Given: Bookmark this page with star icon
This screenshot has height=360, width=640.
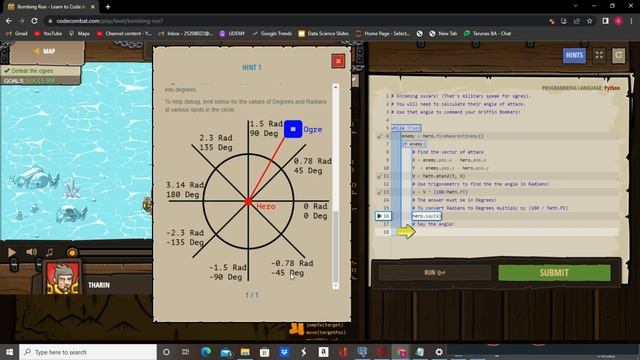Looking at the screenshot, I should tap(589, 21).
